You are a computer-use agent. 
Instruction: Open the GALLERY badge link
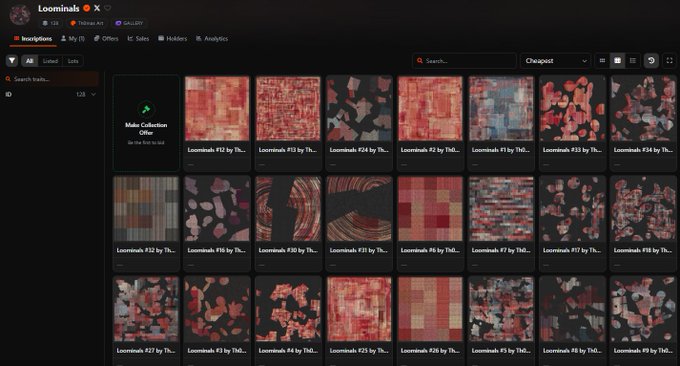(129, 23)
